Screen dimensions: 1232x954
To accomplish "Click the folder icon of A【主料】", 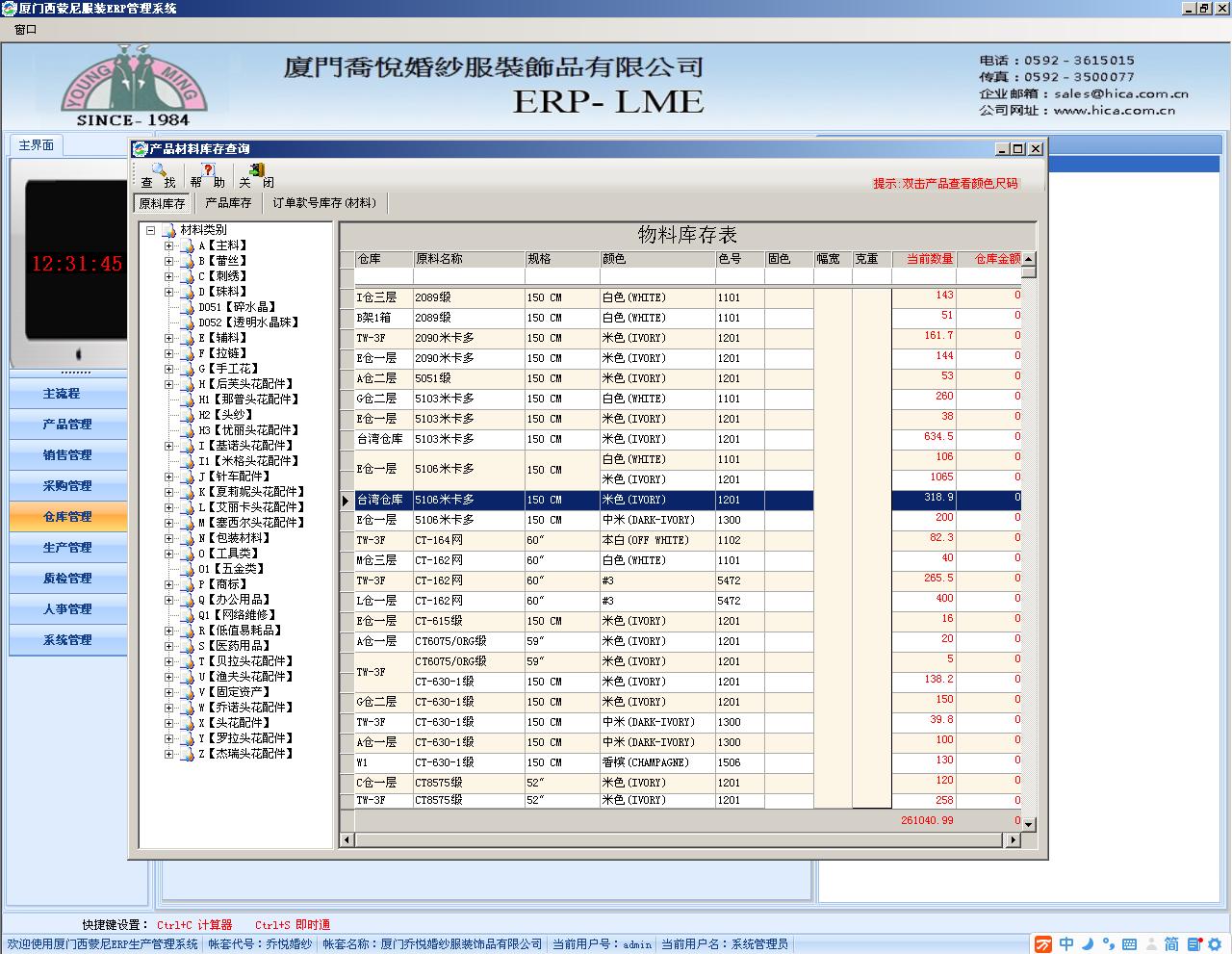I will (x=187, y=245).
